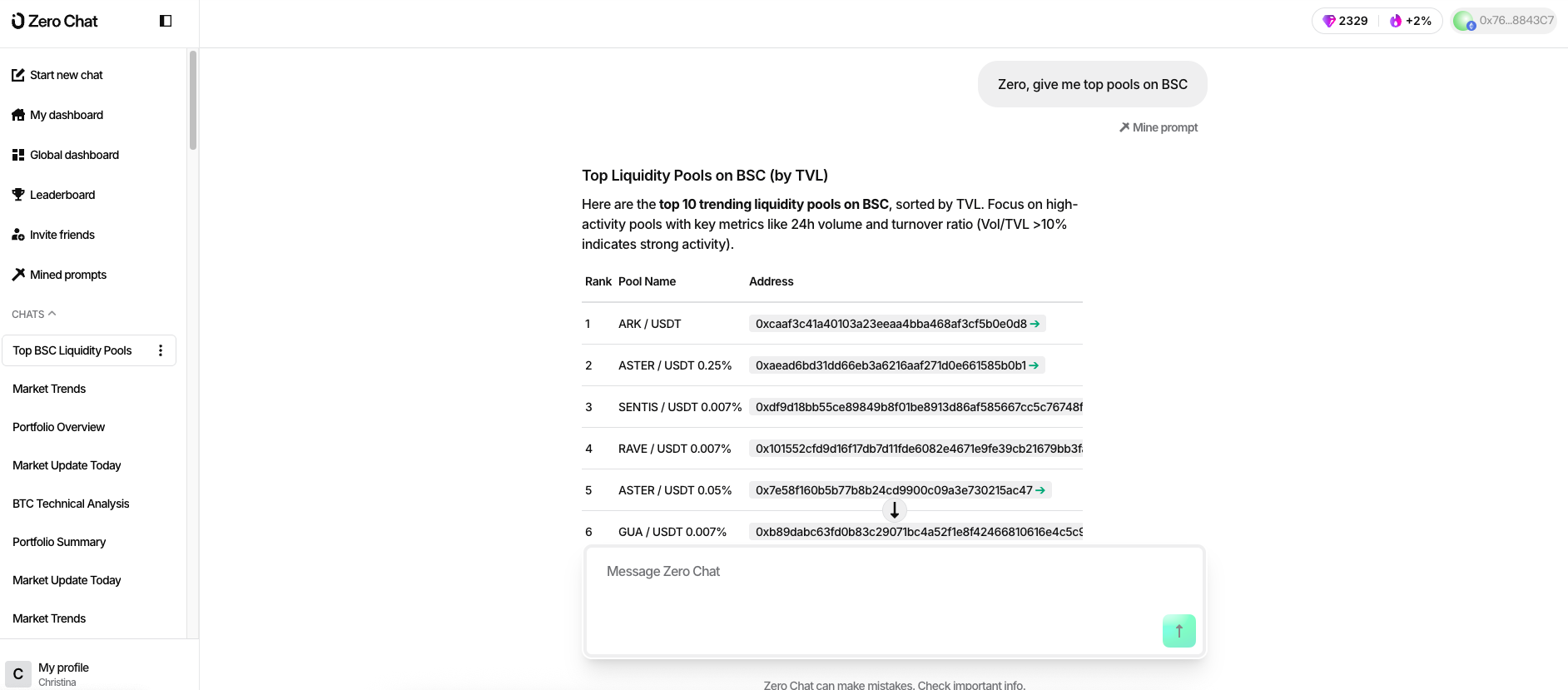The height and width of the screenshot is (690, 1568).
Task: Collapse the CHATS section chevron
Action: (x=52, y=314)
